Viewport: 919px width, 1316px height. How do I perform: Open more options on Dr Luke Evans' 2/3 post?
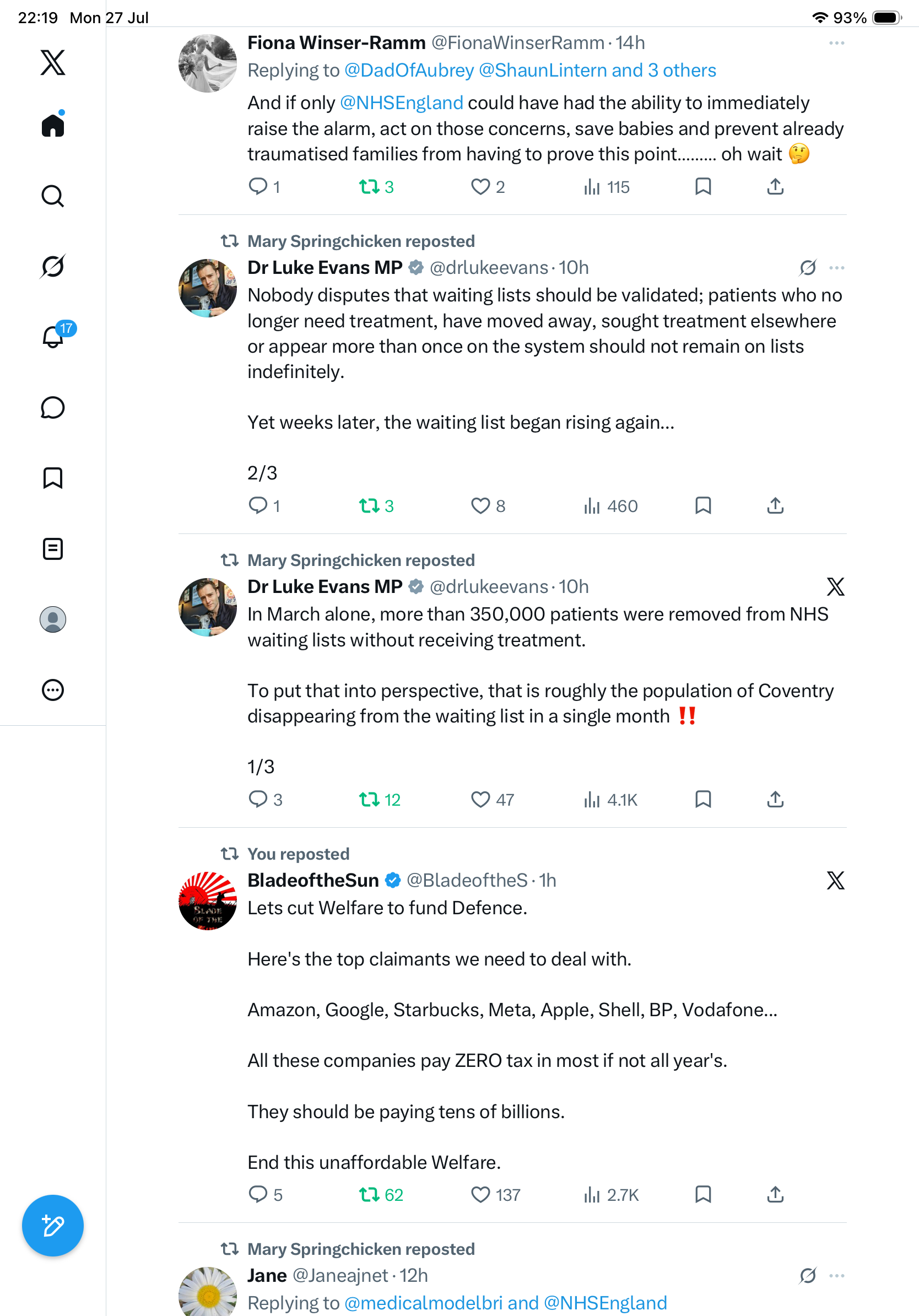(x=836, y=268)
